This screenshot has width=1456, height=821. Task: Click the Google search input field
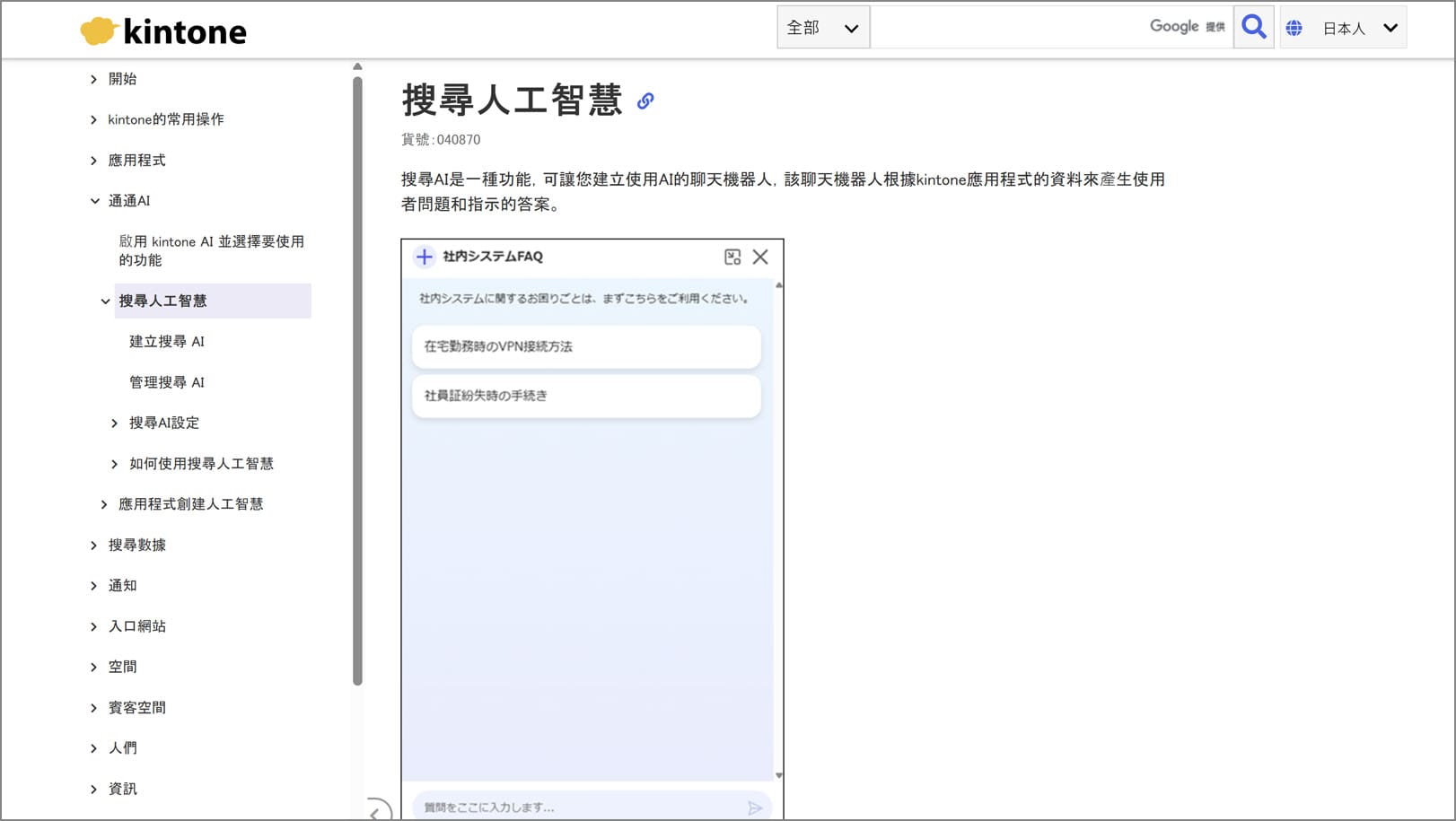(1050, 27)
